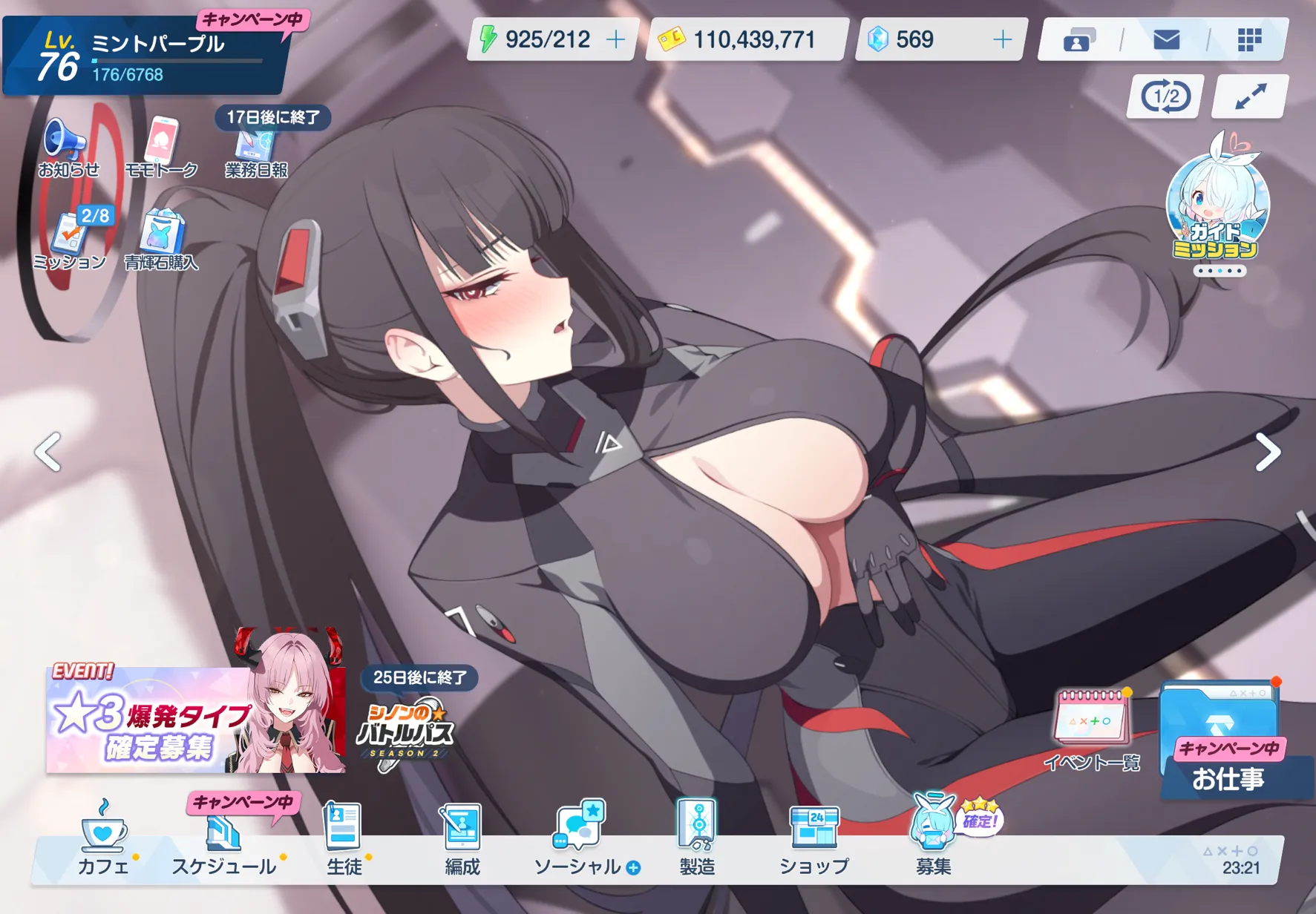Screen dimensions: 1316x914
Task: Hide the UI with the diagonal expand arrows
Action: 1251,96
